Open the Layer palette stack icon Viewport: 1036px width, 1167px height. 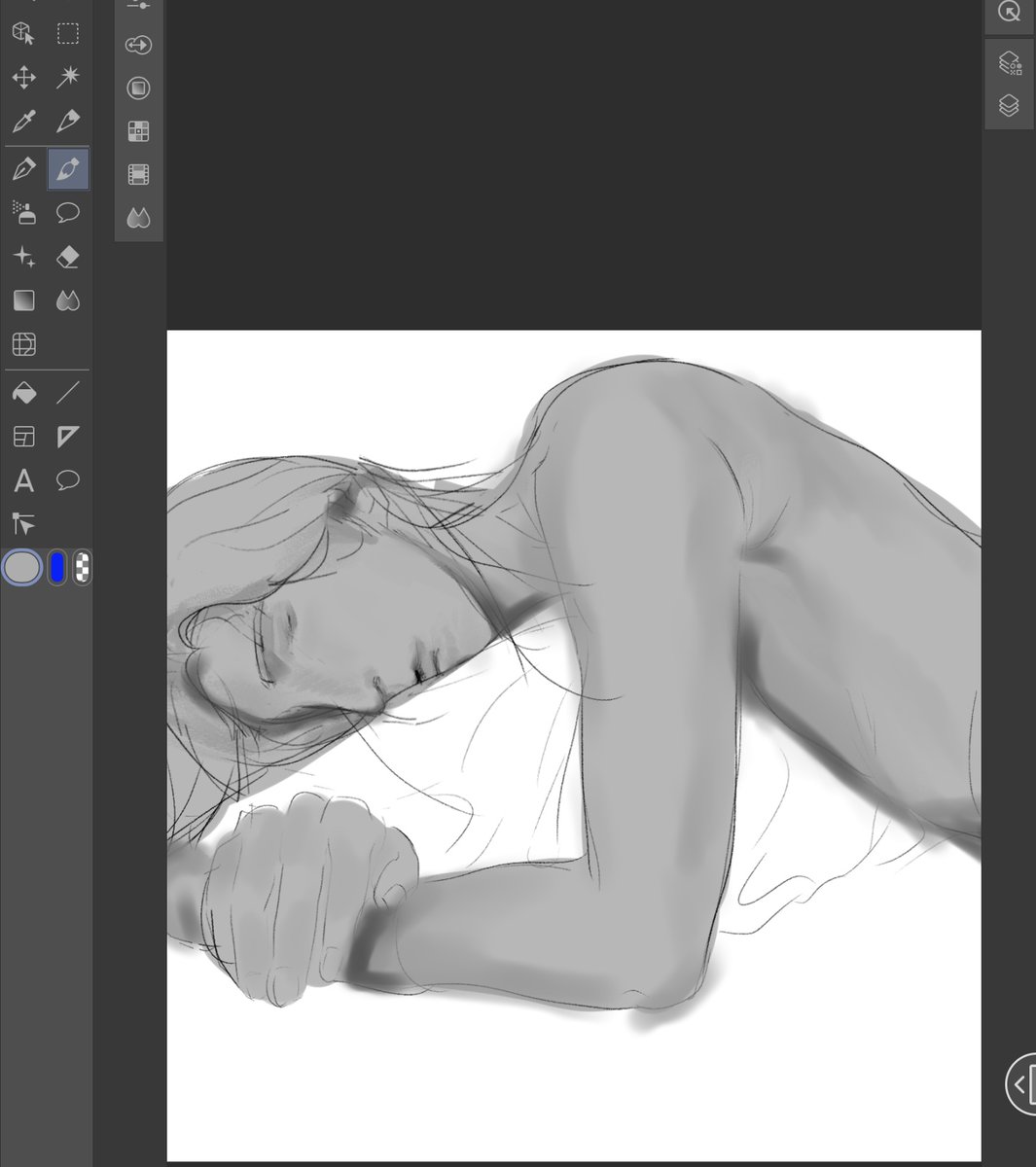[1009, 105]
